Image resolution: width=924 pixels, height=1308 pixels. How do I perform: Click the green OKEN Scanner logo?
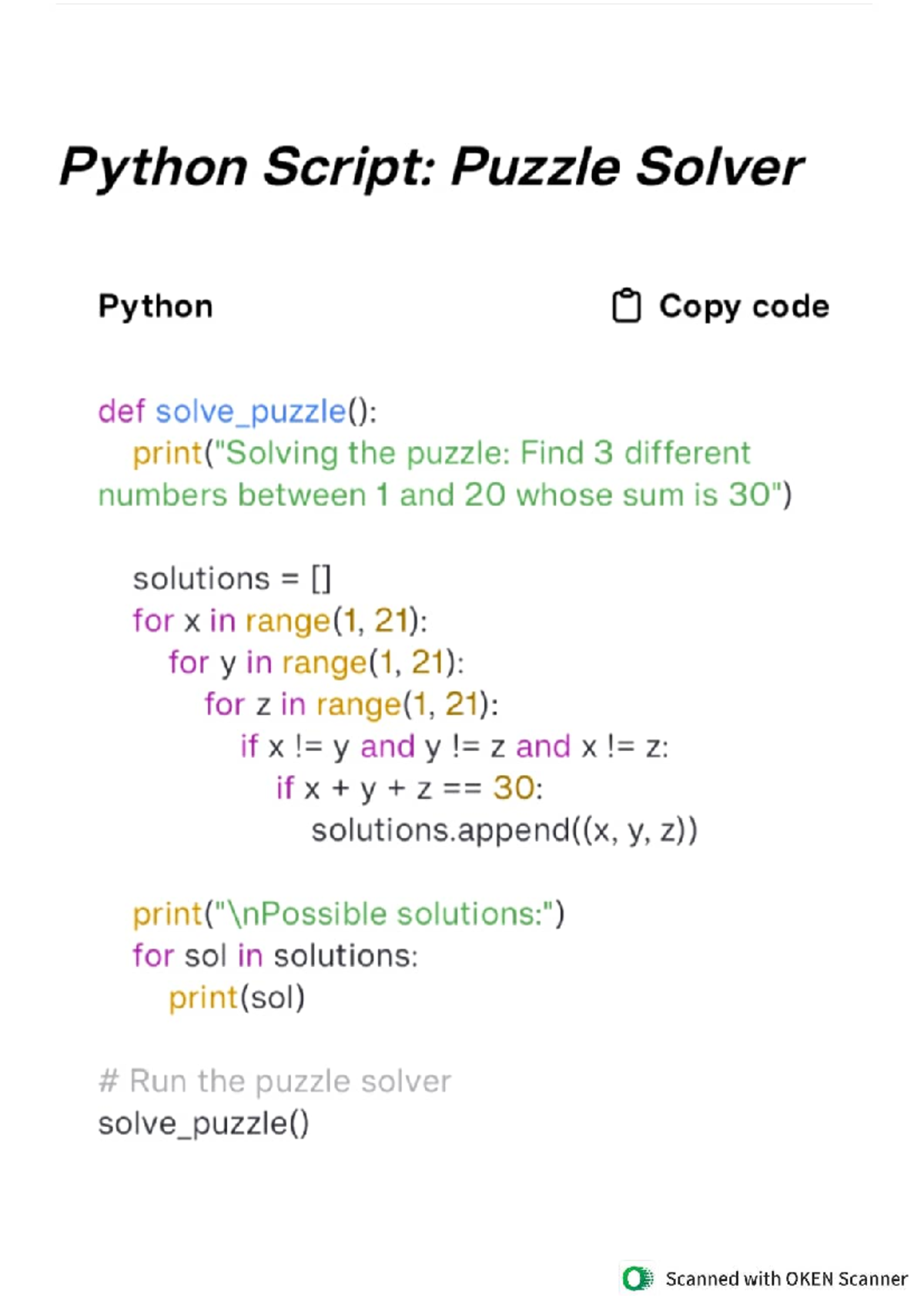click(637, 1278)
